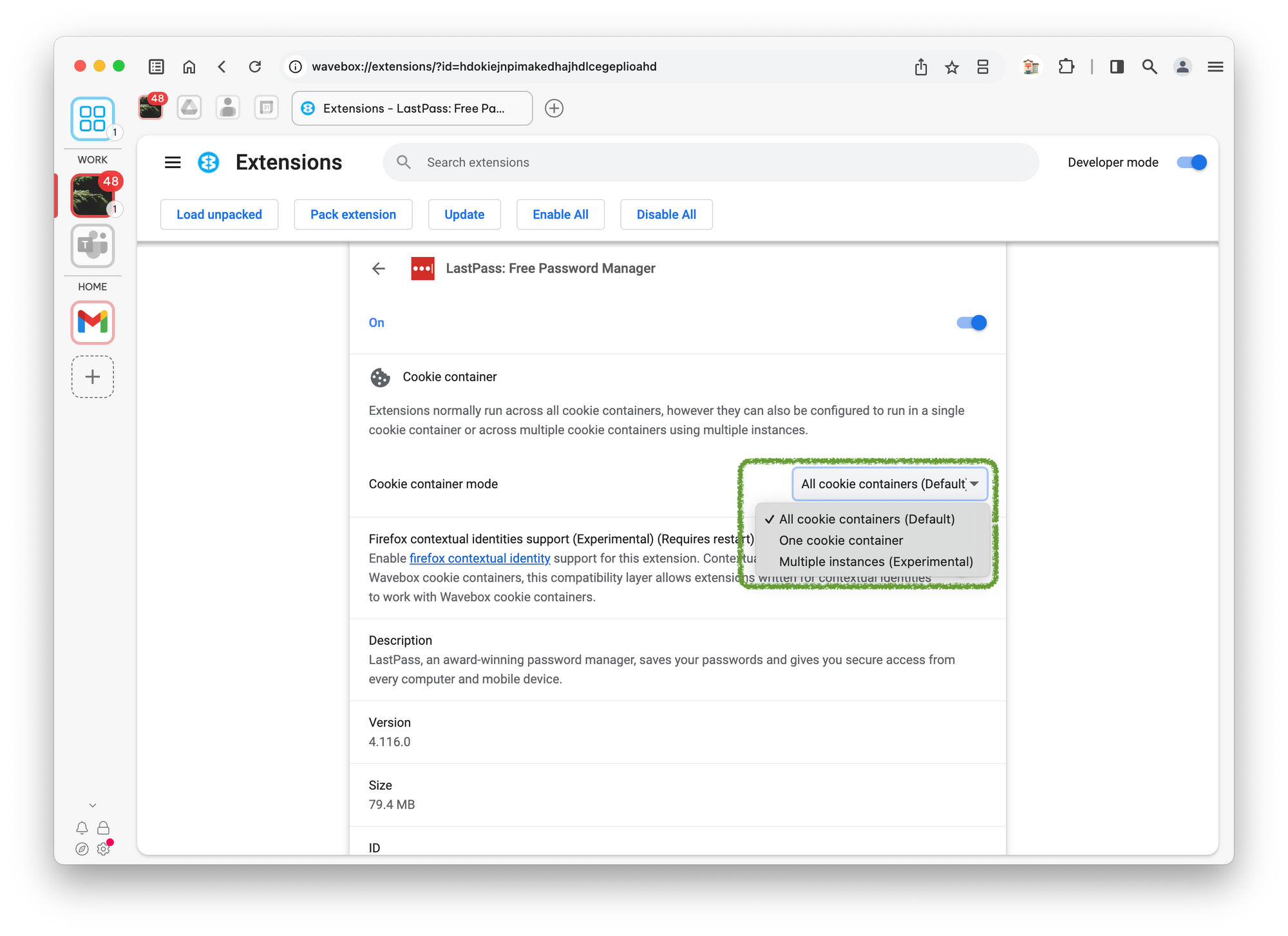1288x936 pixels.
Task: Click the firefox contextual identity link
Action: click(x=480, y=558)
